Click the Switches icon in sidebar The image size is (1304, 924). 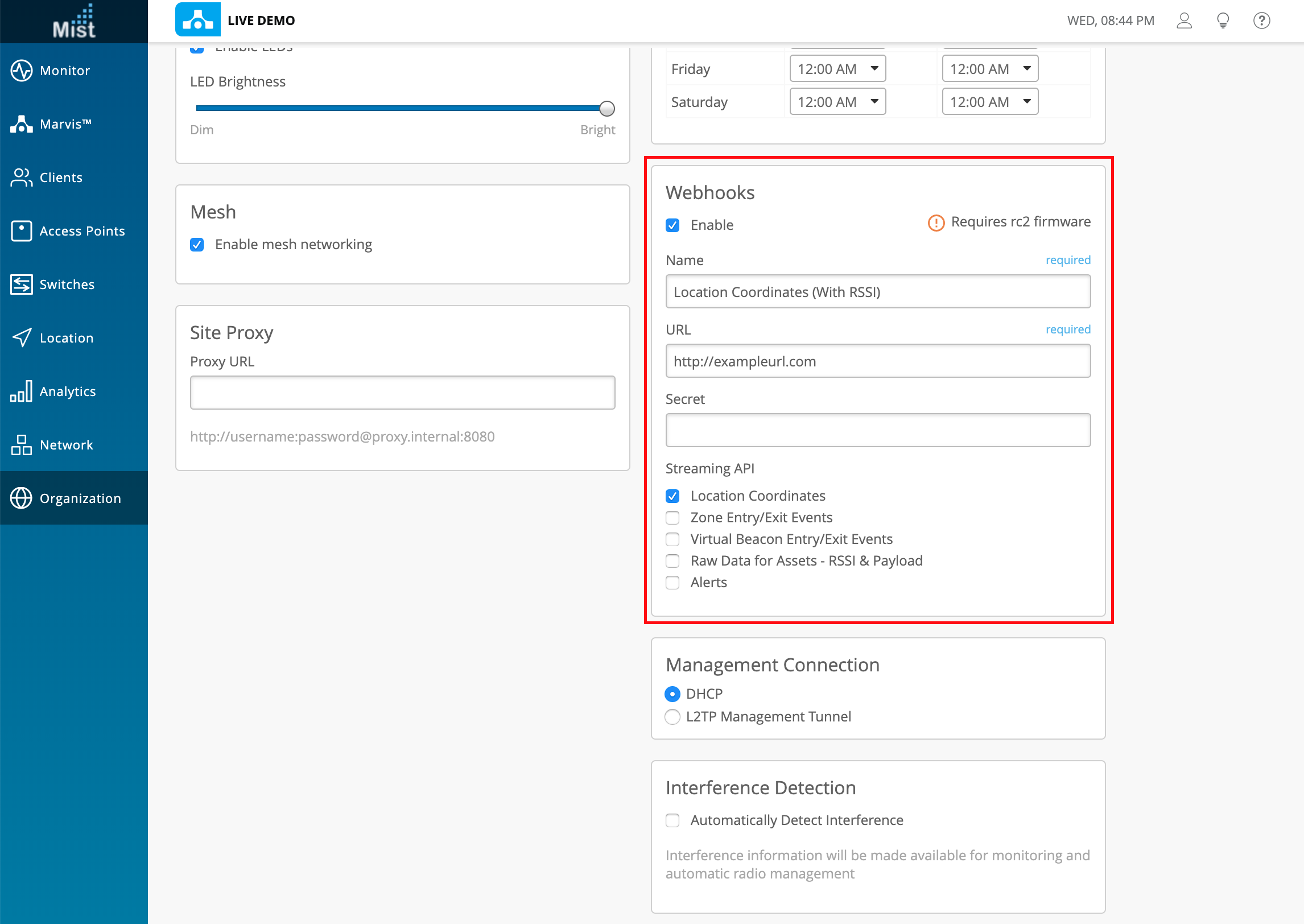pos(22,284)
